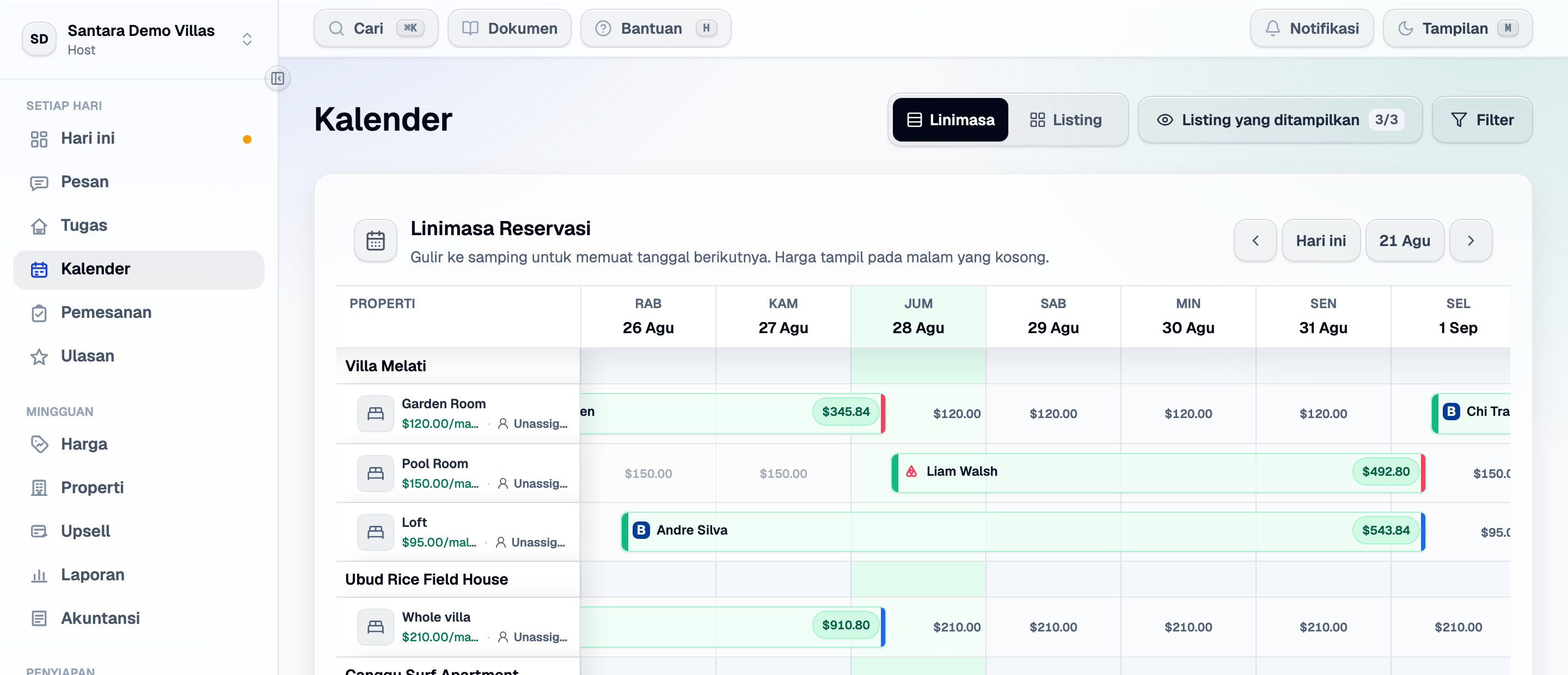The width and height of the screenshot is (1568, 675).
Task: Click the $492.80 Liam Walsh booking total
Action: [x=1386, y=471]
